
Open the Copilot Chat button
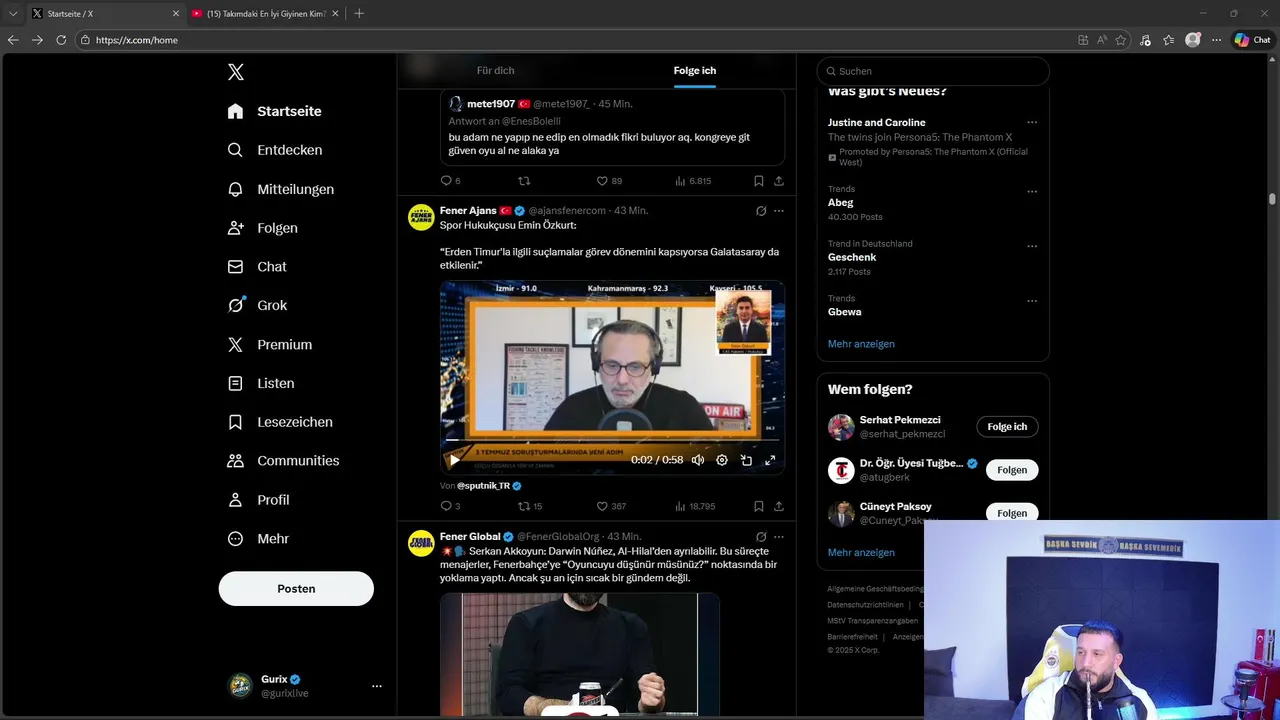[x=1252, y=40]
